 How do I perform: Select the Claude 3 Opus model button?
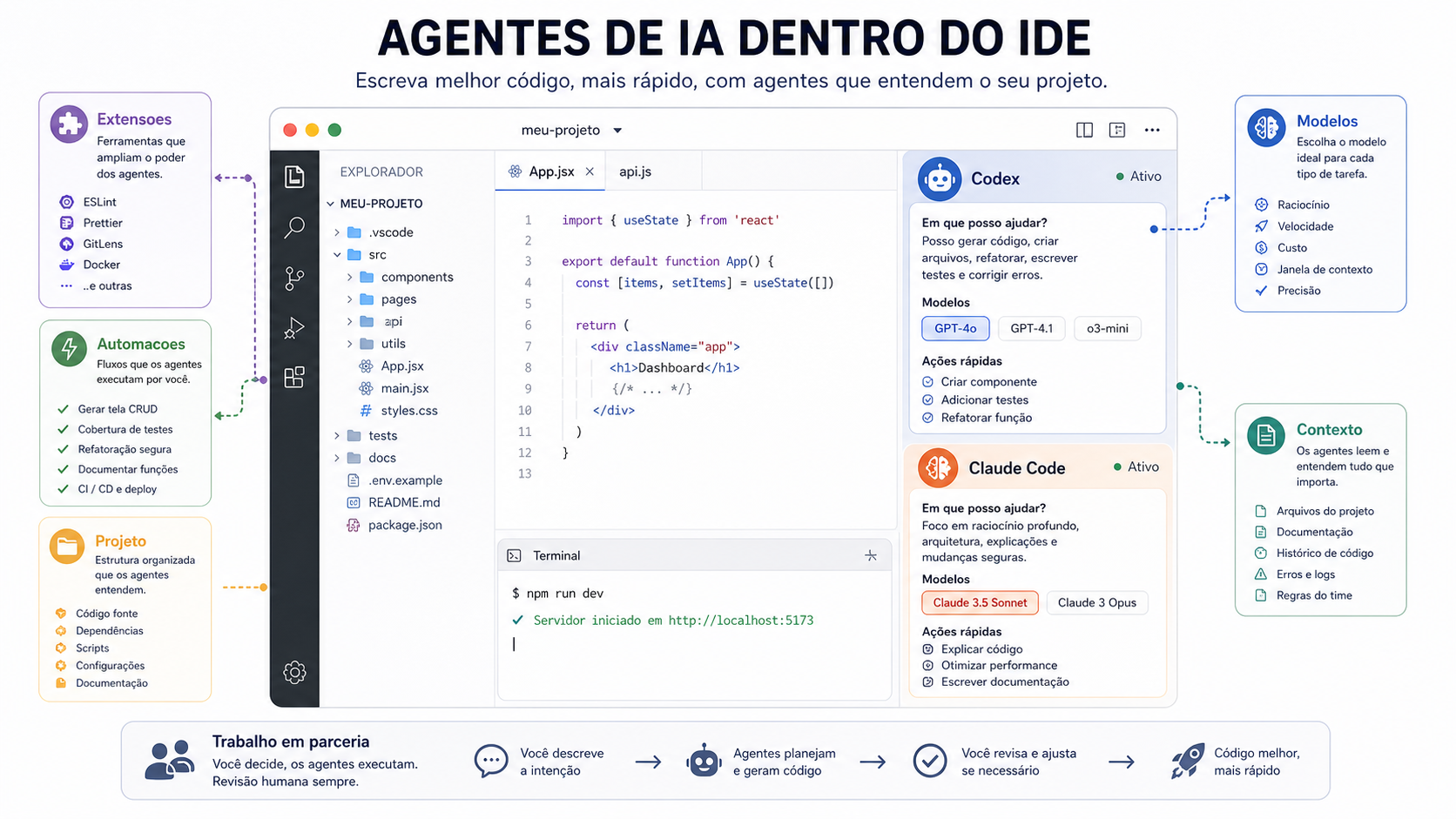point(1097,602)
